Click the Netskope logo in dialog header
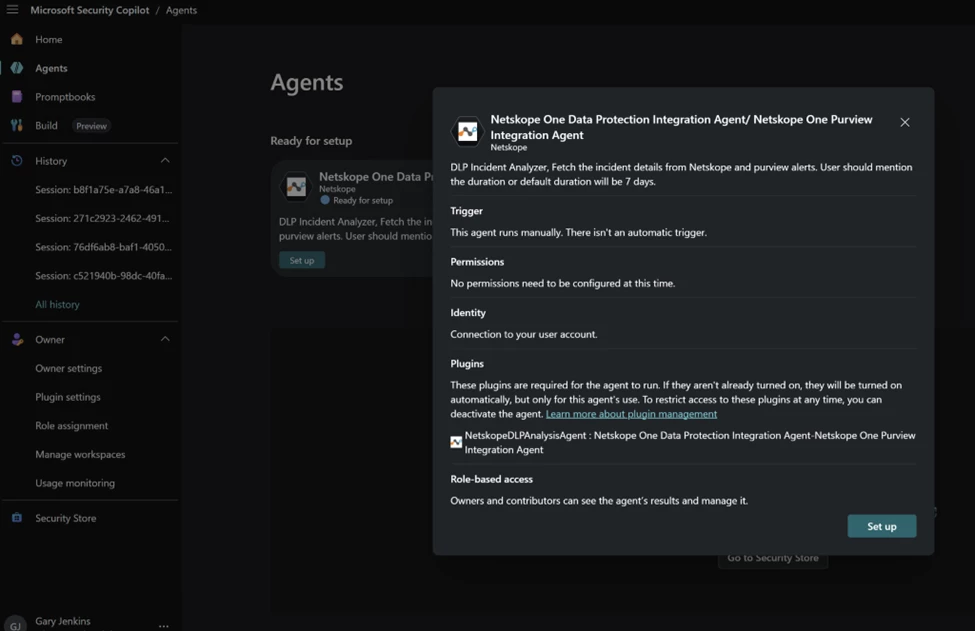 click(467, 131)
